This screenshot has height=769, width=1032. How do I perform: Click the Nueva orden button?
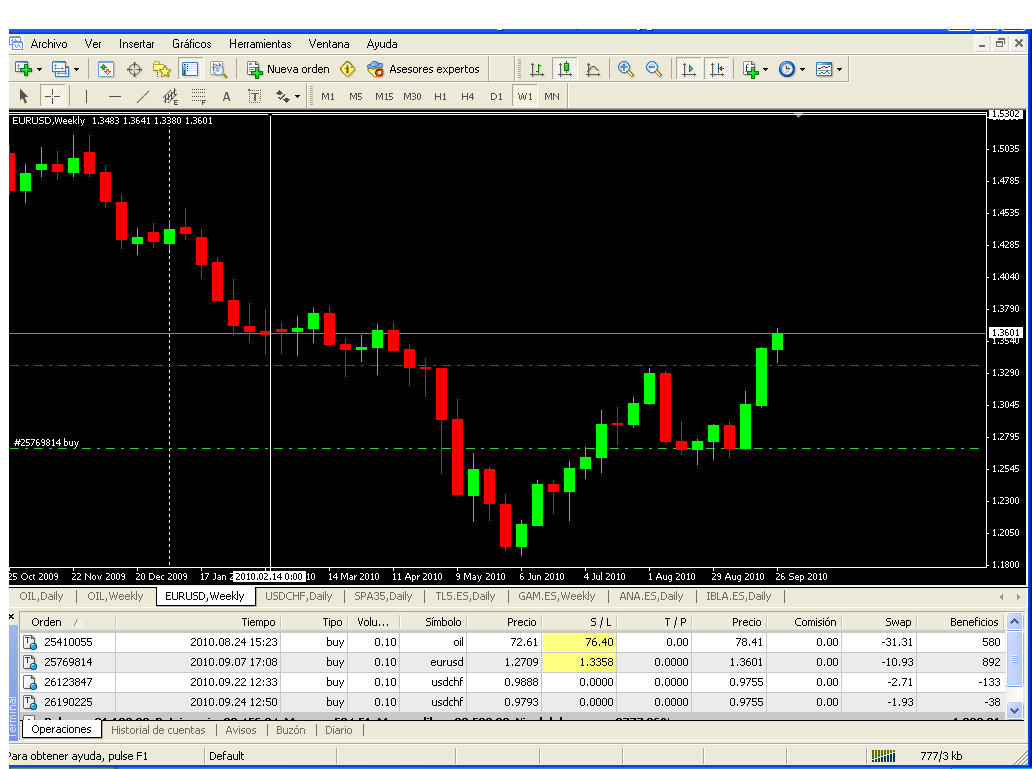(289, 69)
